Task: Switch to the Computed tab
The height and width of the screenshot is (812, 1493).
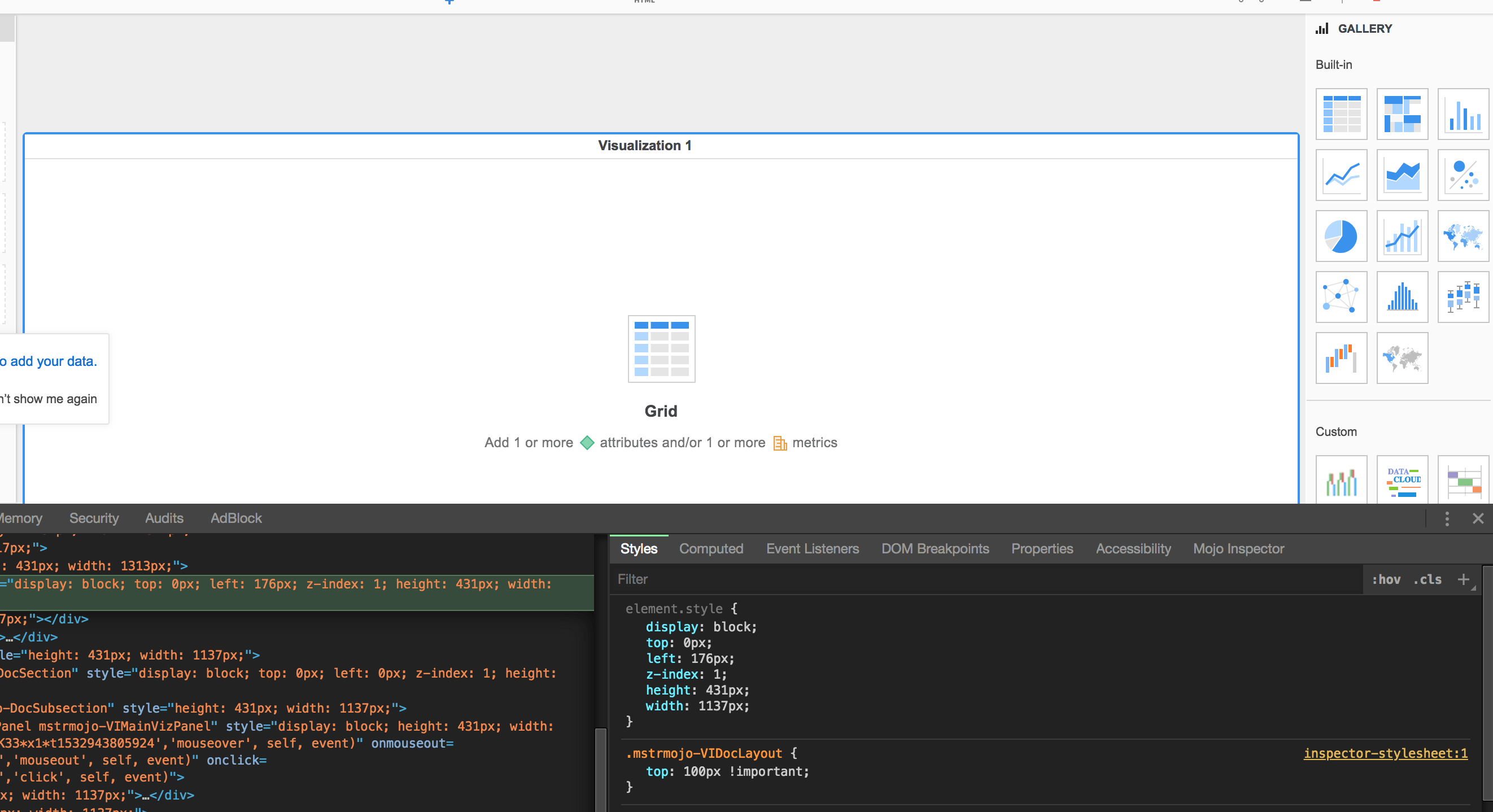Action: [710, 549]
